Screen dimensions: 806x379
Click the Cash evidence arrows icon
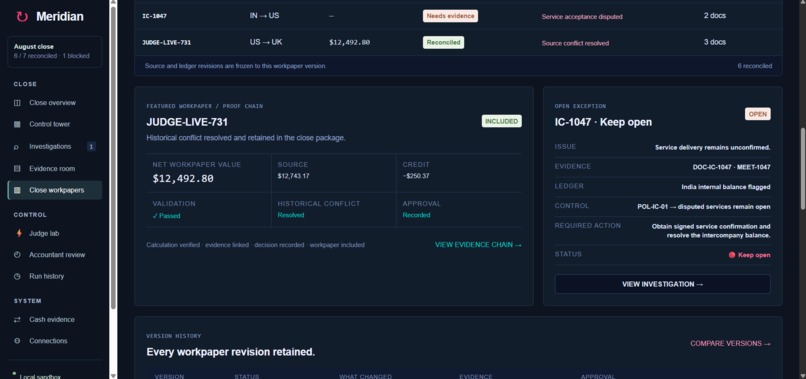click(17, 320)
